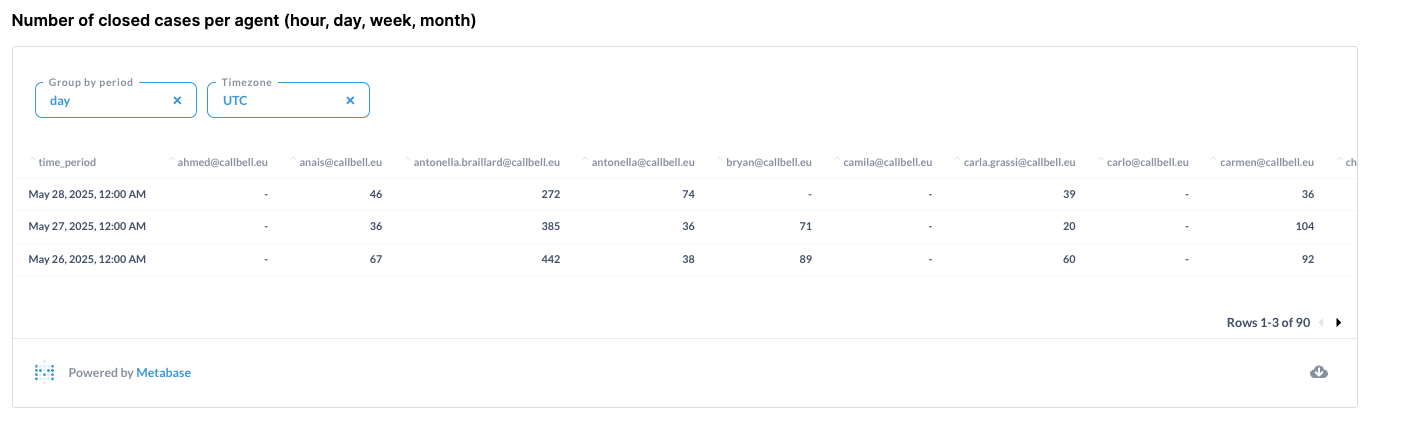Image resolution: width=1402 pixels, height=423 pixels.
Task: Select May 28, 2025 row cell
Action: point(87,194)
